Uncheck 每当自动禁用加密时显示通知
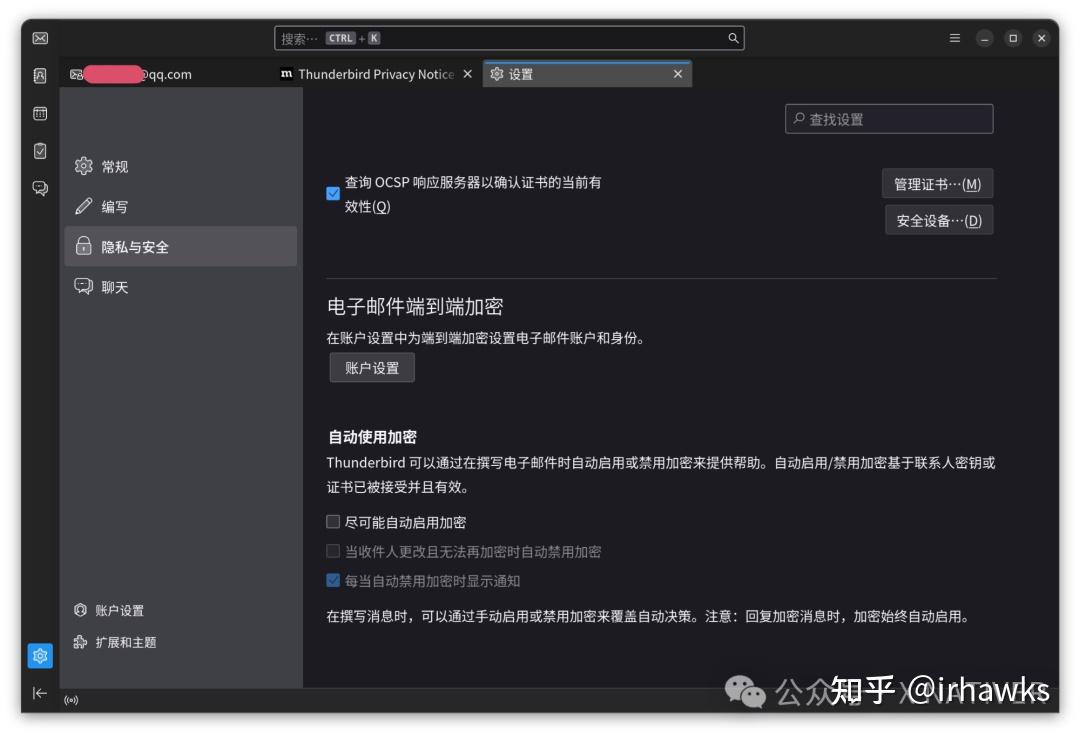1080x736 pixels. 333,580
